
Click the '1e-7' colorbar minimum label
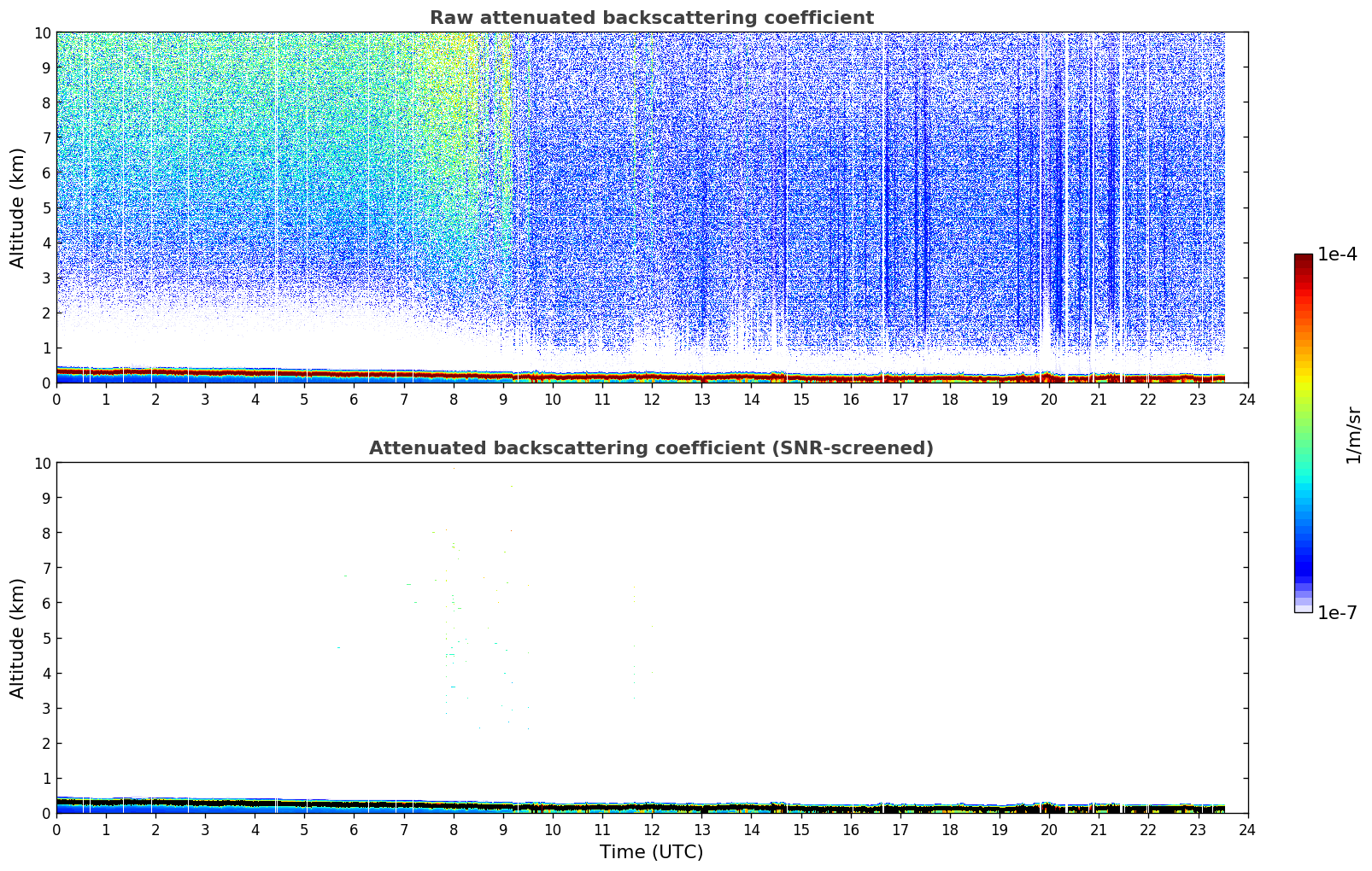[1336, 612]
